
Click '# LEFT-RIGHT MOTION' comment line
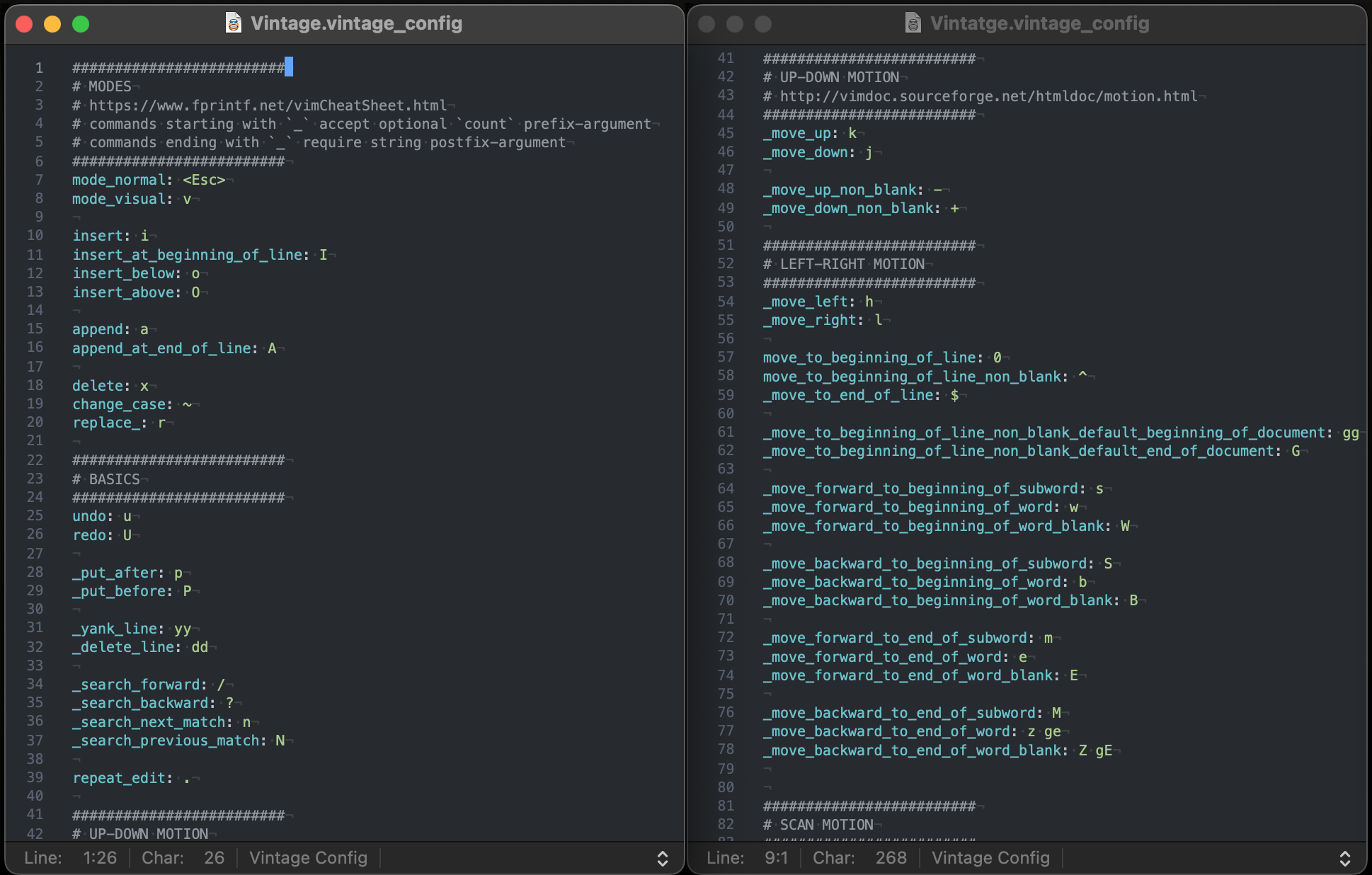[844, 264]
